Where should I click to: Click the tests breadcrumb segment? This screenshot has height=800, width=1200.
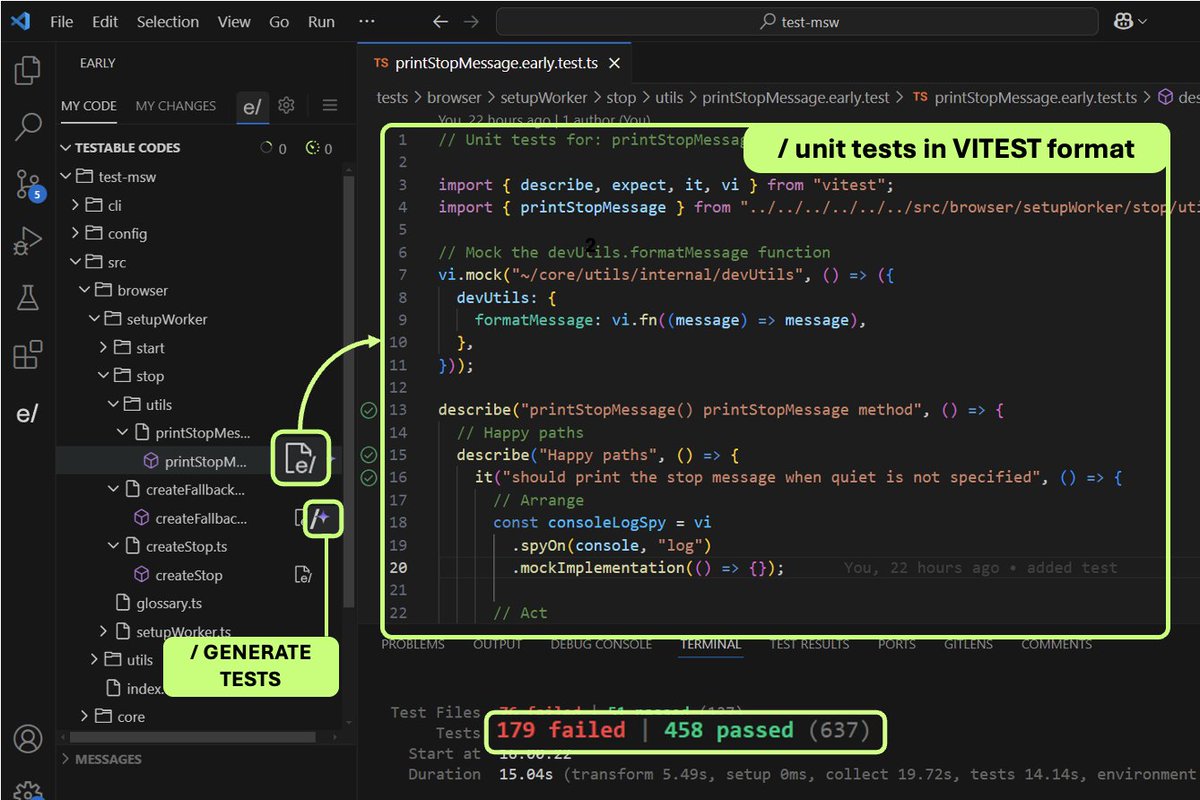(392, 97)
